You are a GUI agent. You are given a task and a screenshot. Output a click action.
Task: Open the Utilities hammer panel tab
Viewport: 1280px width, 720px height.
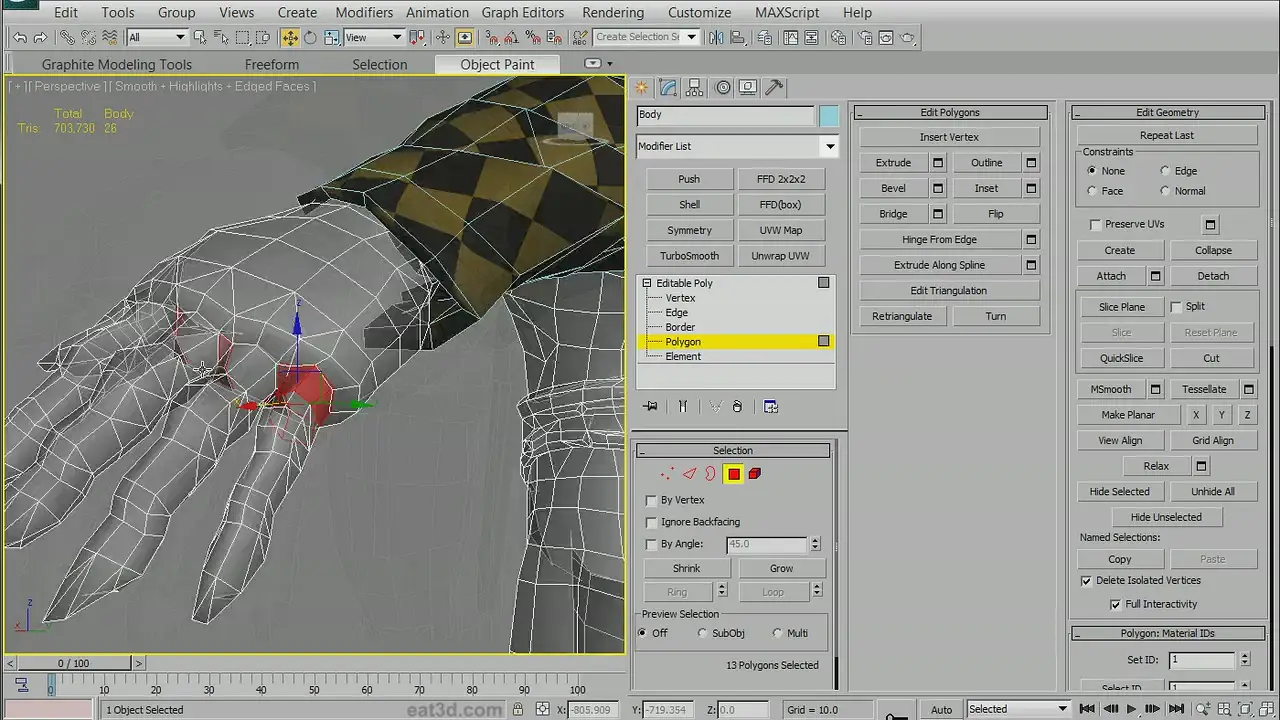tap(774, 88)
